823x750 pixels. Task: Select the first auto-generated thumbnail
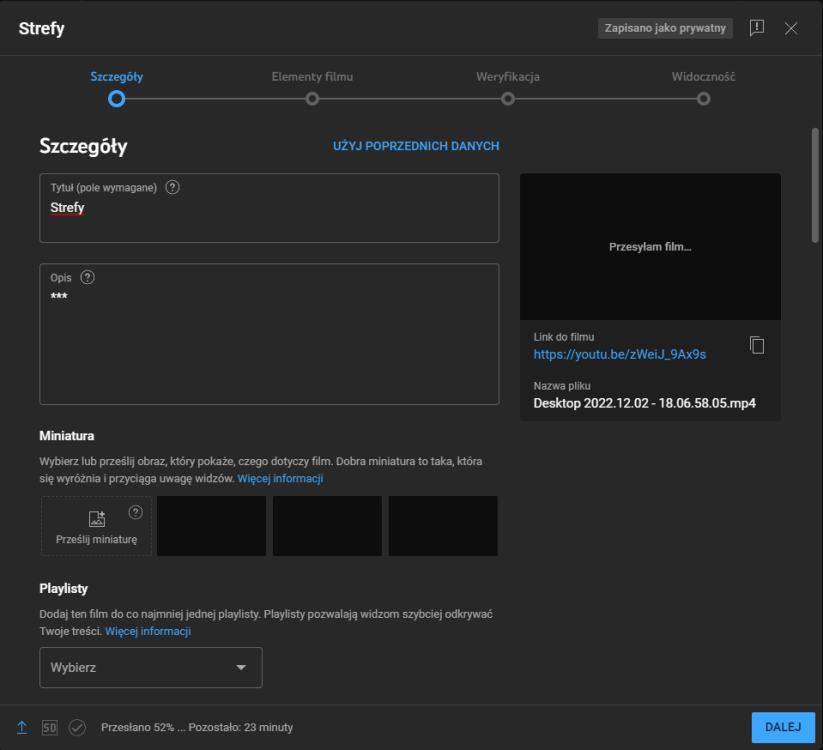pos(211,526)
